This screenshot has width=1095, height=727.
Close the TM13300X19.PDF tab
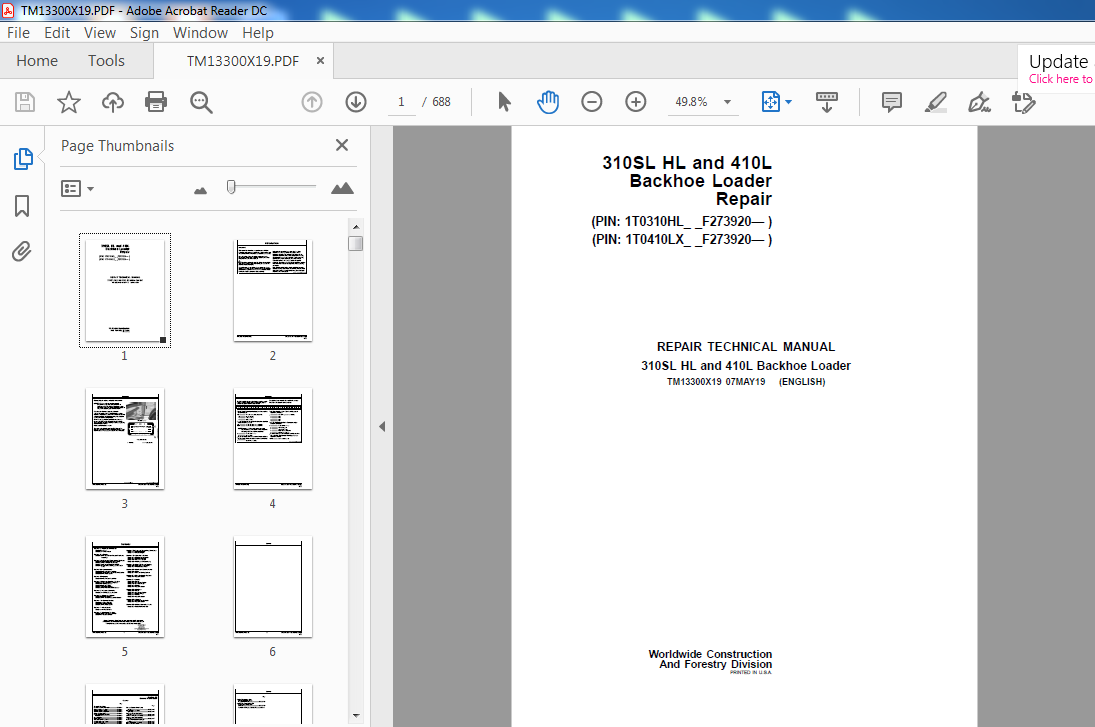[320, 61]
